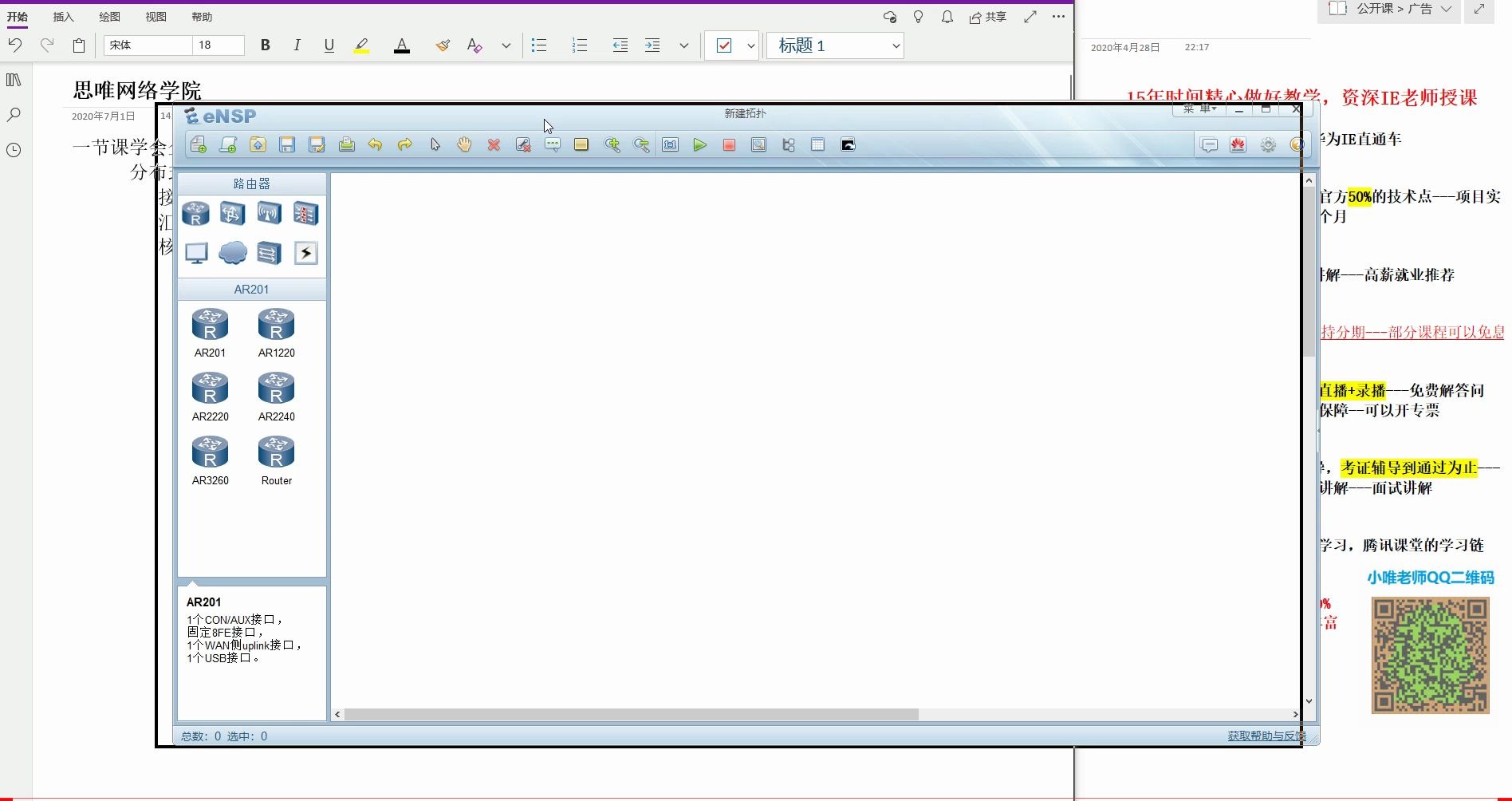Click the eNSP horizontal canvas scrollbar
1512x801 pixels.
(631, 714)
